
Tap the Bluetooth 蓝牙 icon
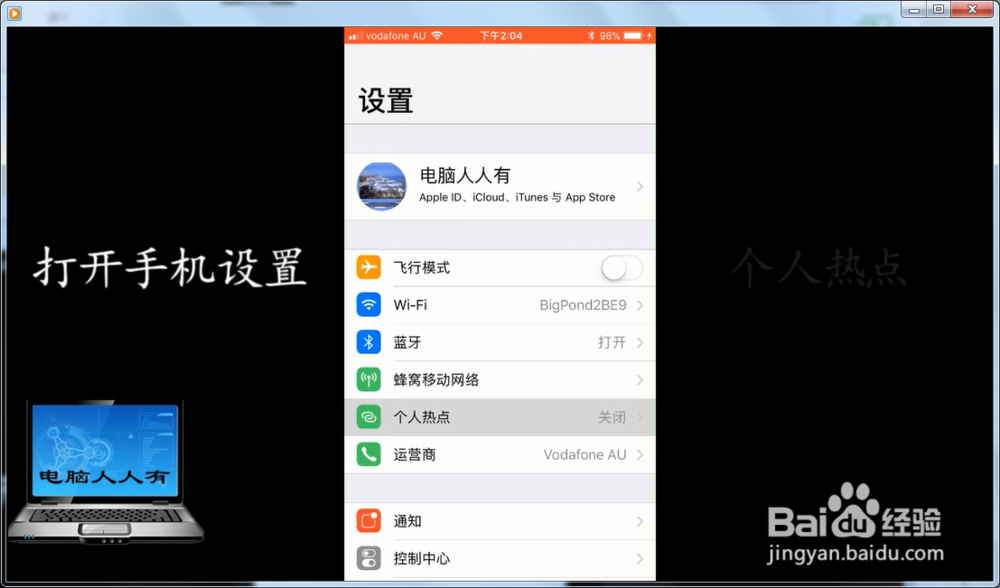click(369, 342)
